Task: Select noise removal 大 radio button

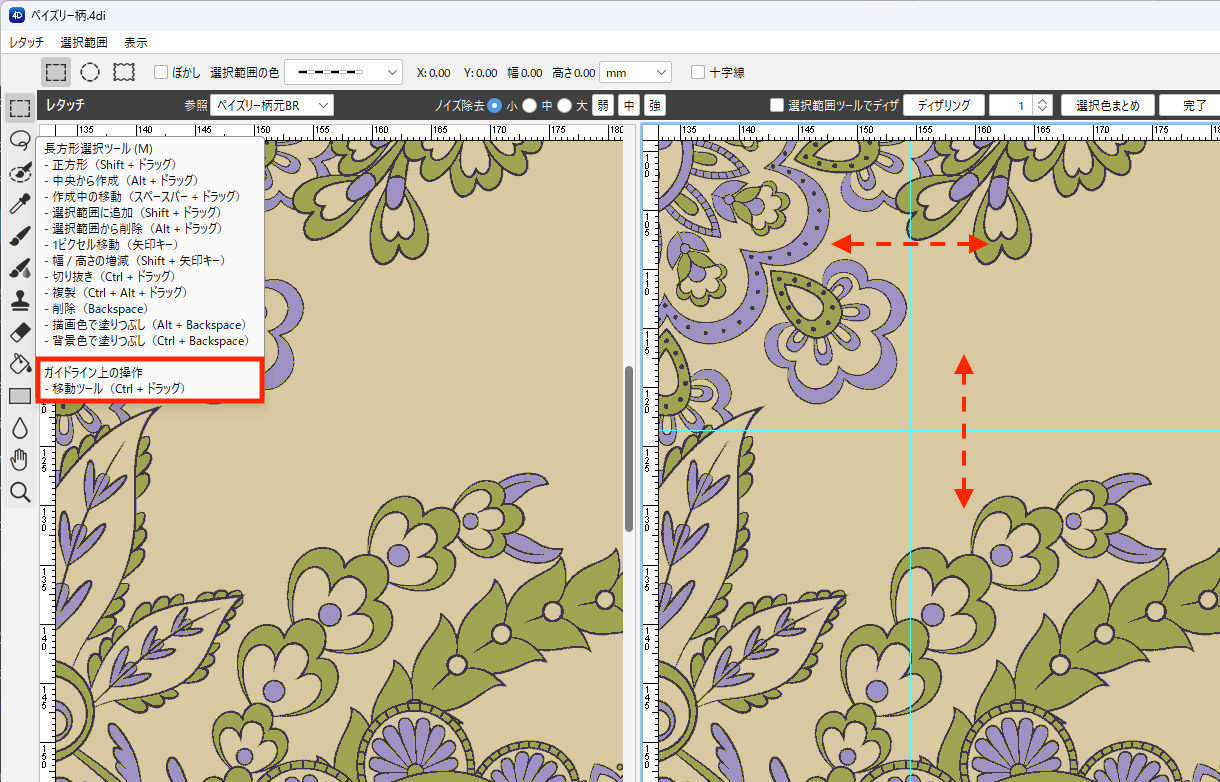Action: (x=565, y=105)
